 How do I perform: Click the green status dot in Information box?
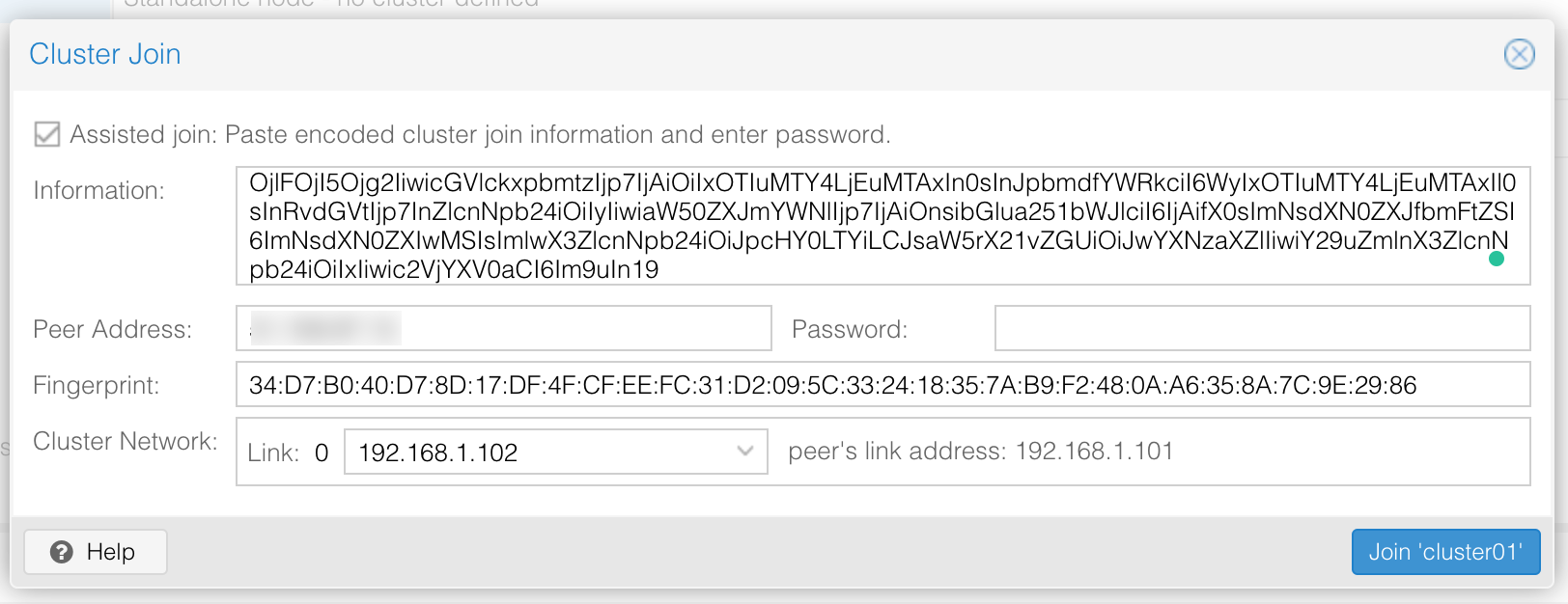(1497, 259)
